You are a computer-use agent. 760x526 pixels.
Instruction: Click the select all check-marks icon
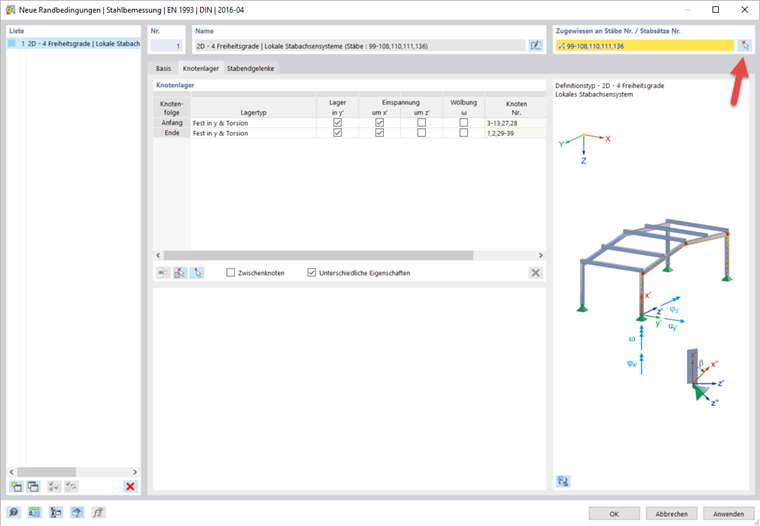(x=54, y=486)
